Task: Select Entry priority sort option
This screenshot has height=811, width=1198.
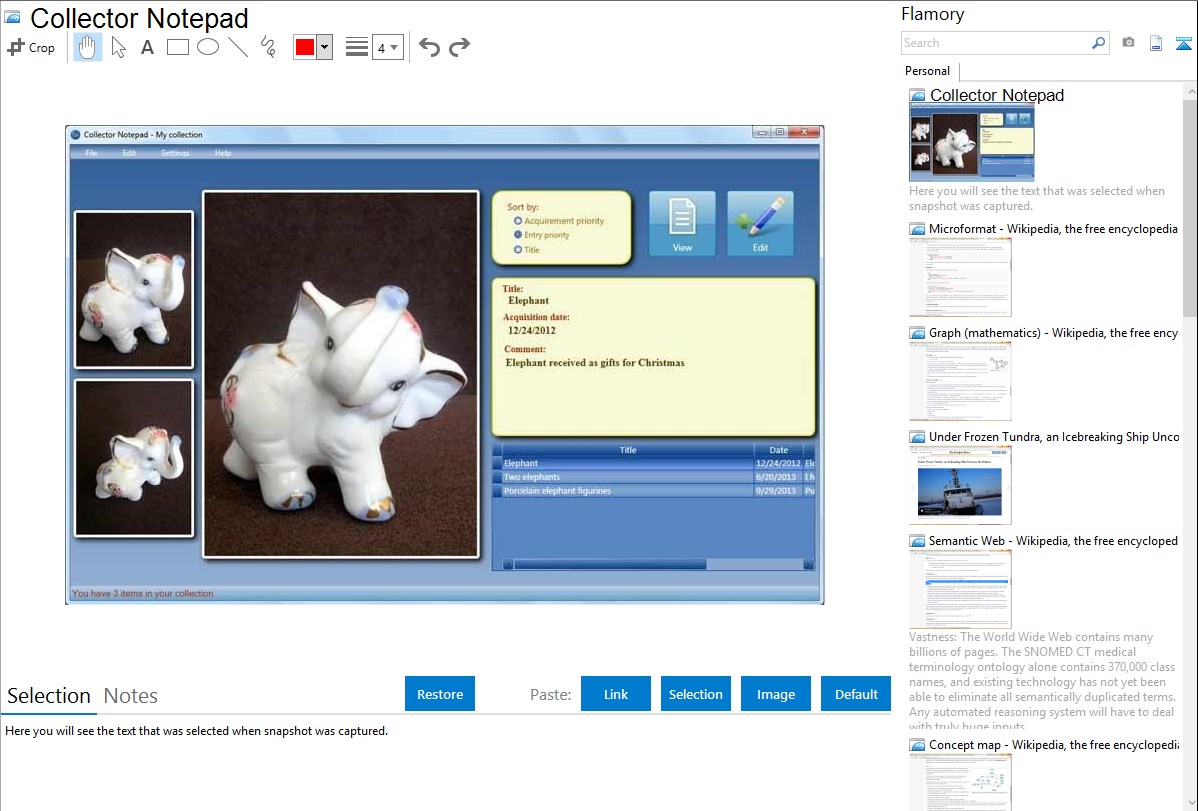Action: pos(541,235)
